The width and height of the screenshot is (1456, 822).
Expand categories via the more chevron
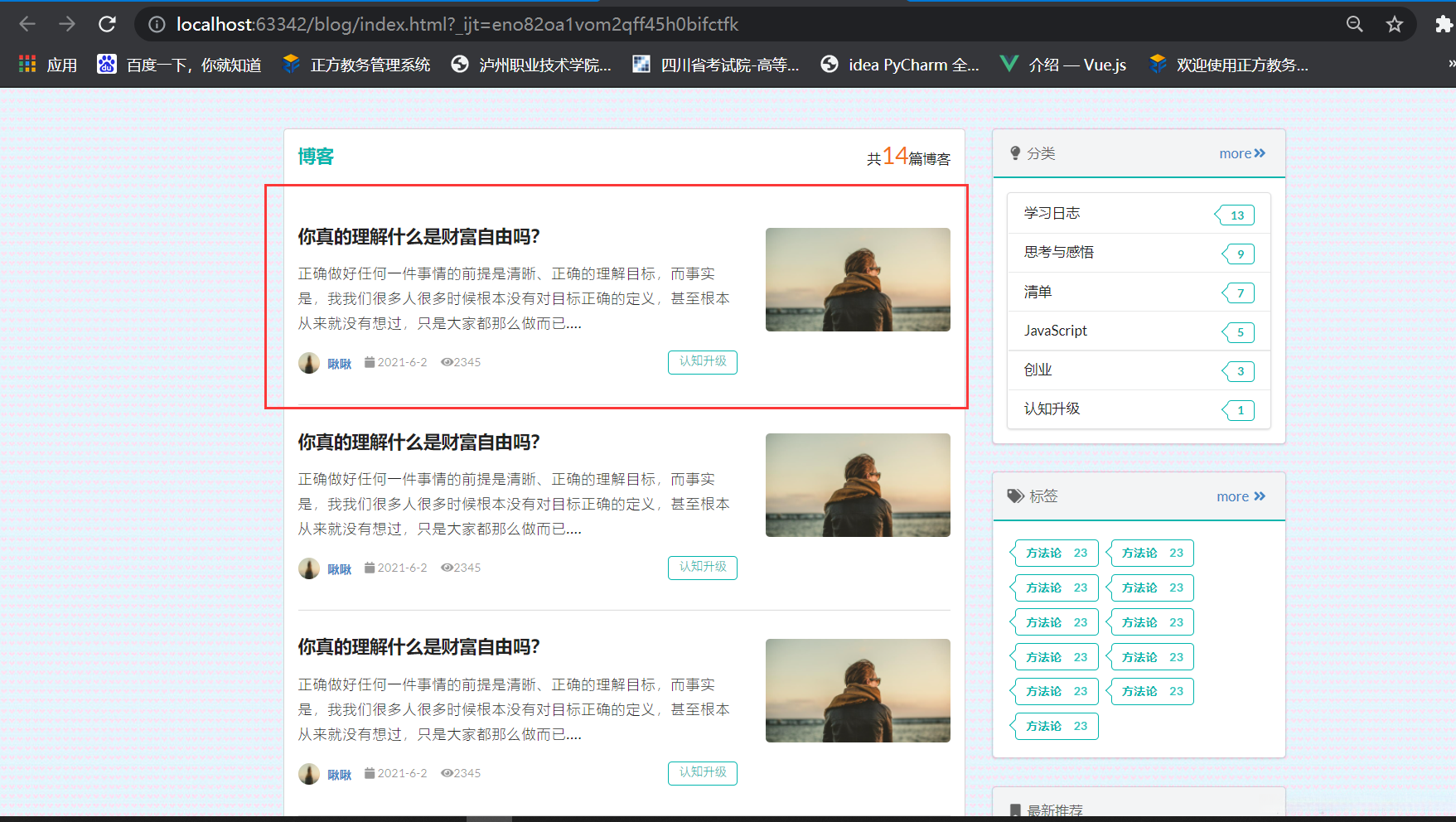pyautogui.click(x=1241, y=152)
